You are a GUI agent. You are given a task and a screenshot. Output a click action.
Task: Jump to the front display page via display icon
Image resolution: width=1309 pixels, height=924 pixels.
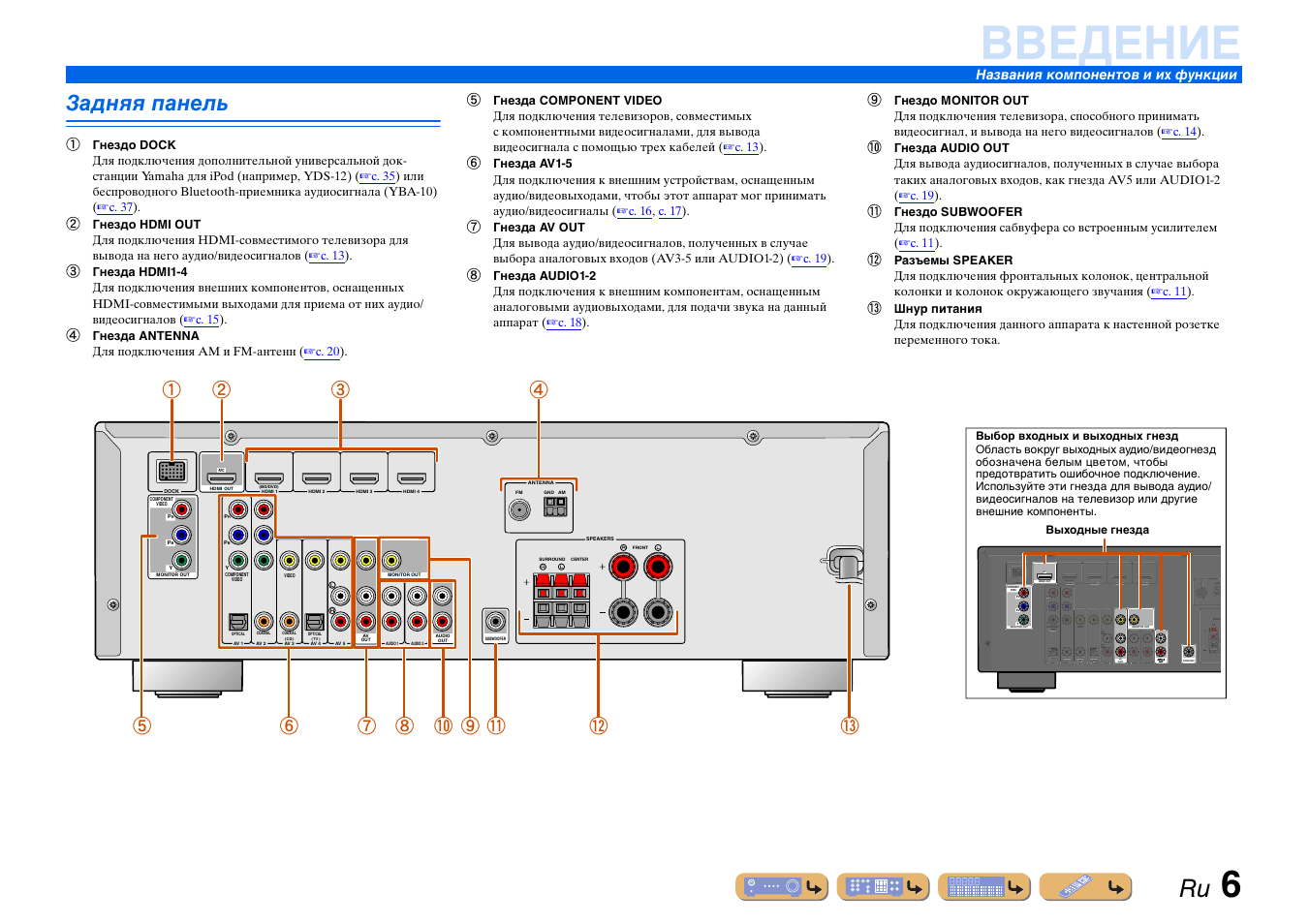983,886
